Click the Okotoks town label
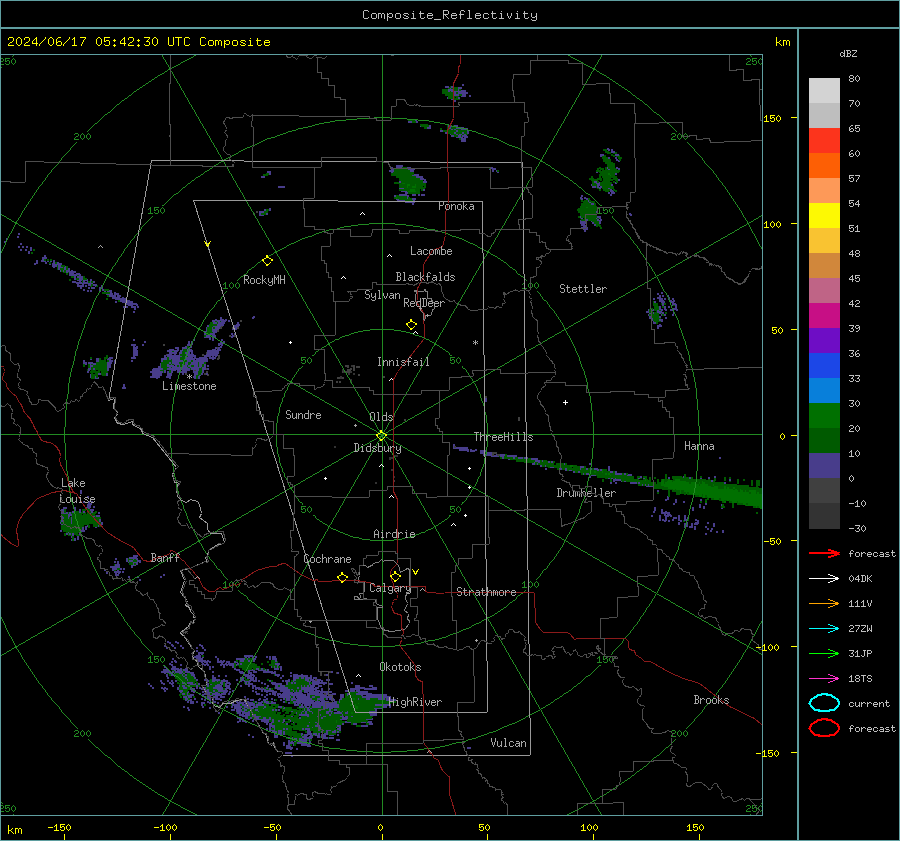 pyautogui.click(x=400, y=667)
